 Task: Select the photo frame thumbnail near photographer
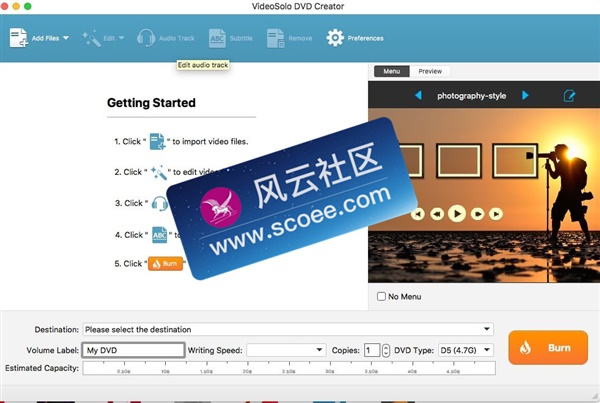pos(515,161)
